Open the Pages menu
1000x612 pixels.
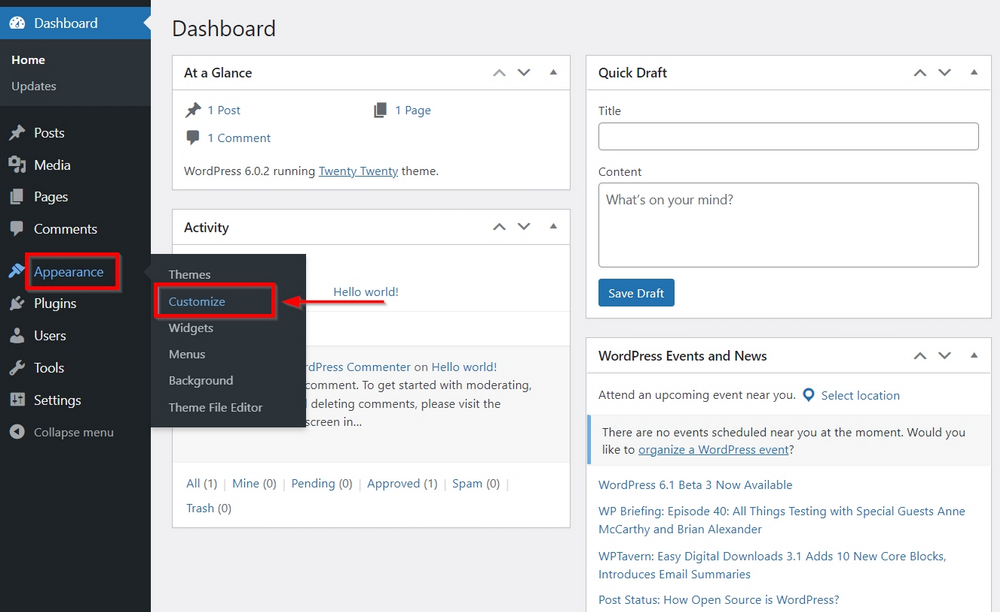51,197
